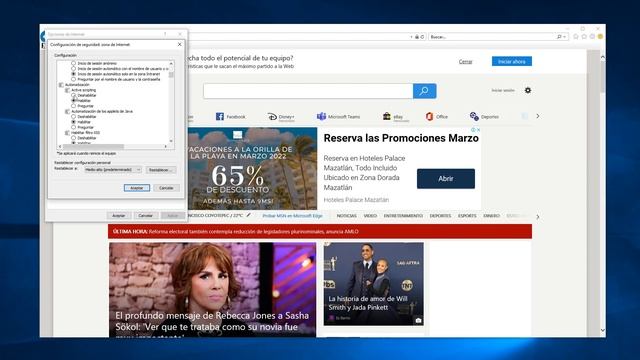Open the address bar dropdown arrow

[x=411, y=37]
